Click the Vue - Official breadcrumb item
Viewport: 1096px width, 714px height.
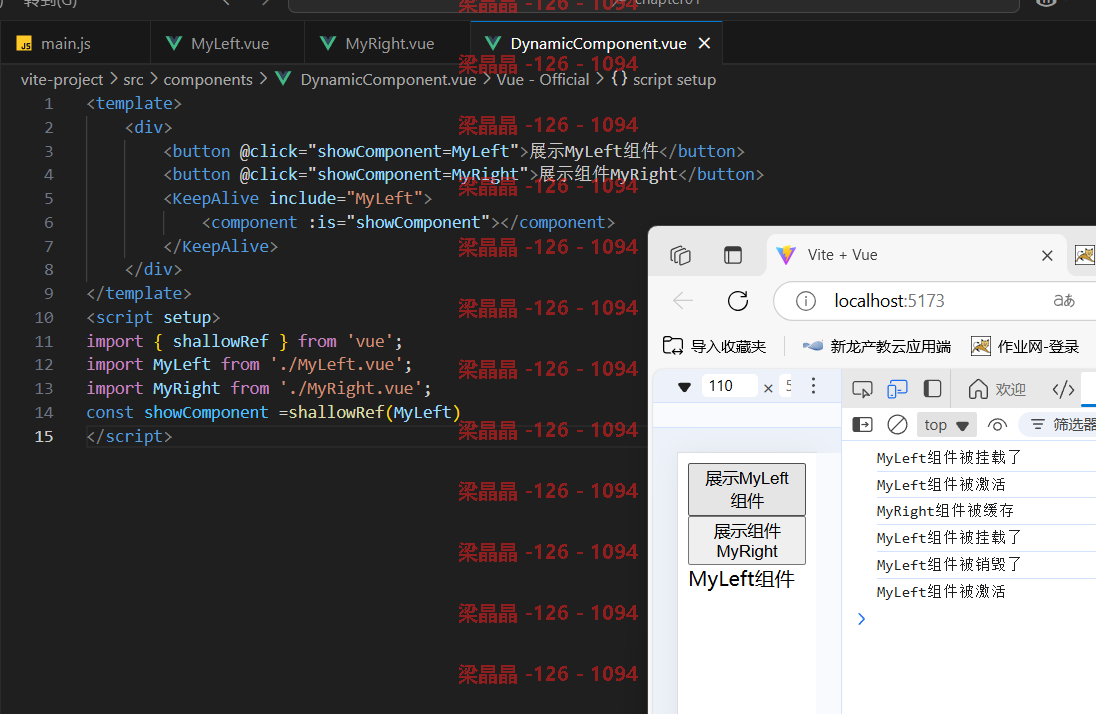click(543, 80)
